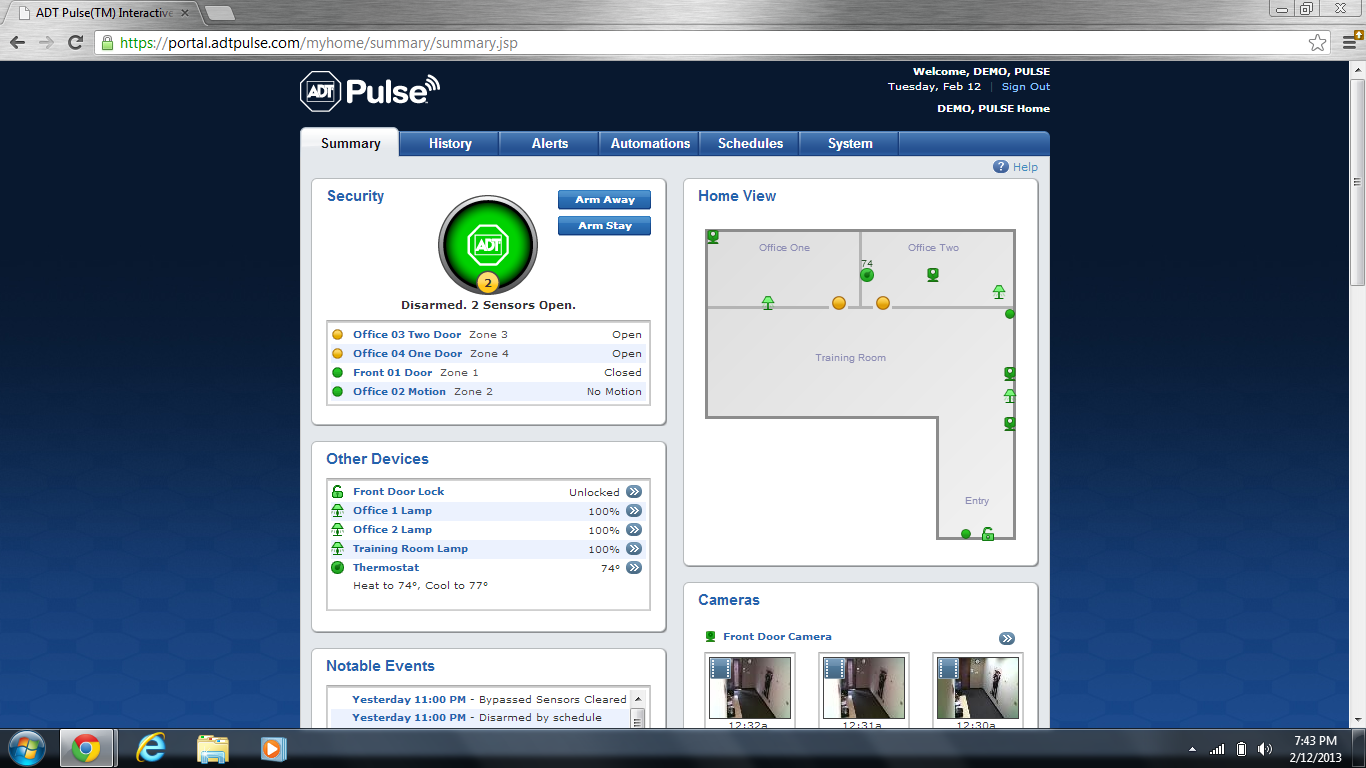The height and width of the screenshot is (768, 1366).
Task: Click the Office 1 Lamp icon in Other Devices
Action: 338,510
